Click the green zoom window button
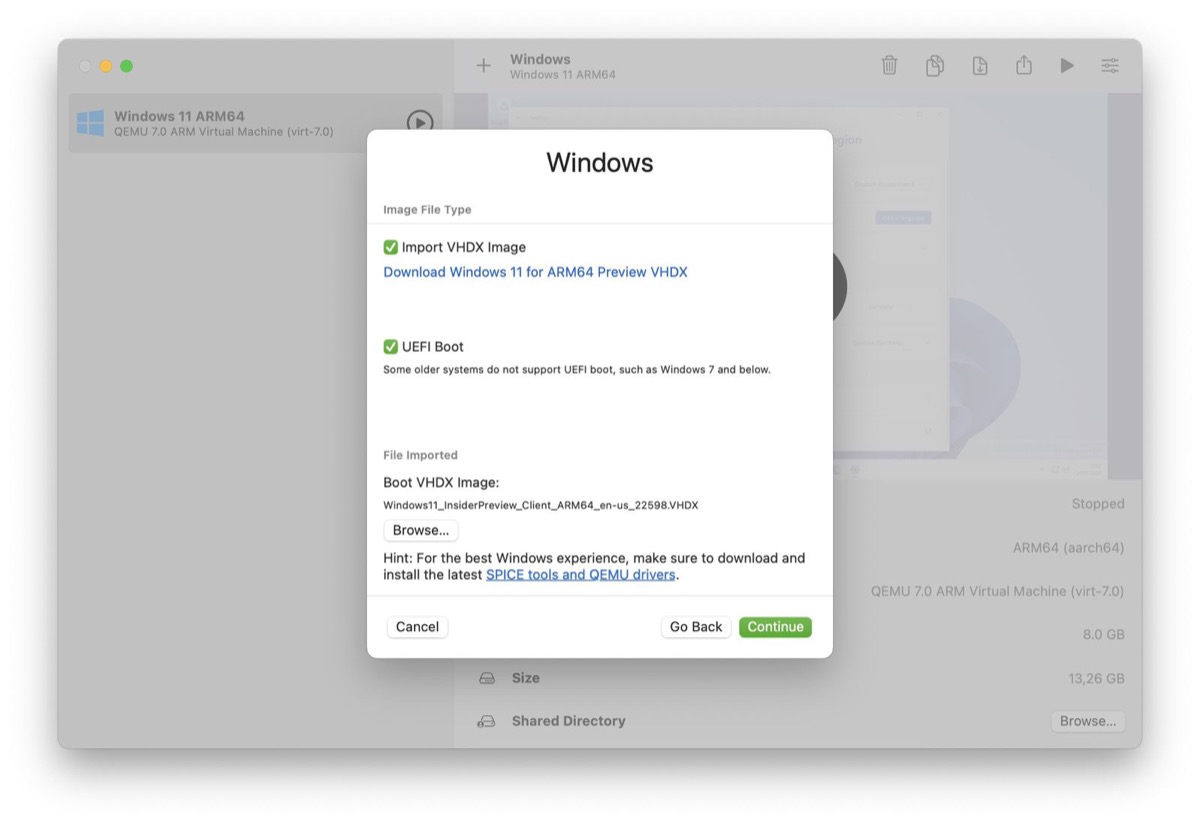Image resolution: width=1200 pixels, height=825 pixels. coord(126,66)
